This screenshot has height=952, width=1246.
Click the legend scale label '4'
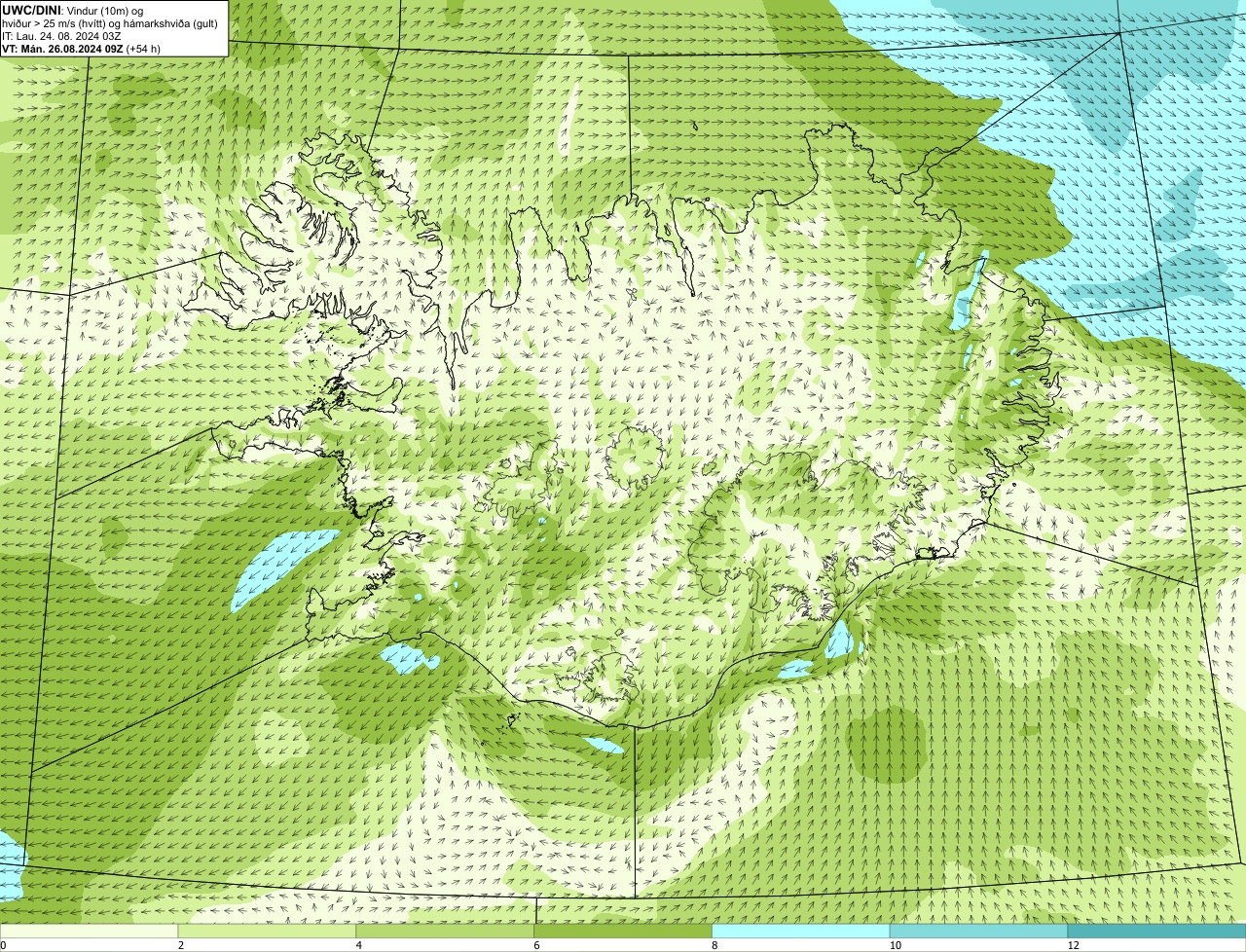click(x=358, y=945)
